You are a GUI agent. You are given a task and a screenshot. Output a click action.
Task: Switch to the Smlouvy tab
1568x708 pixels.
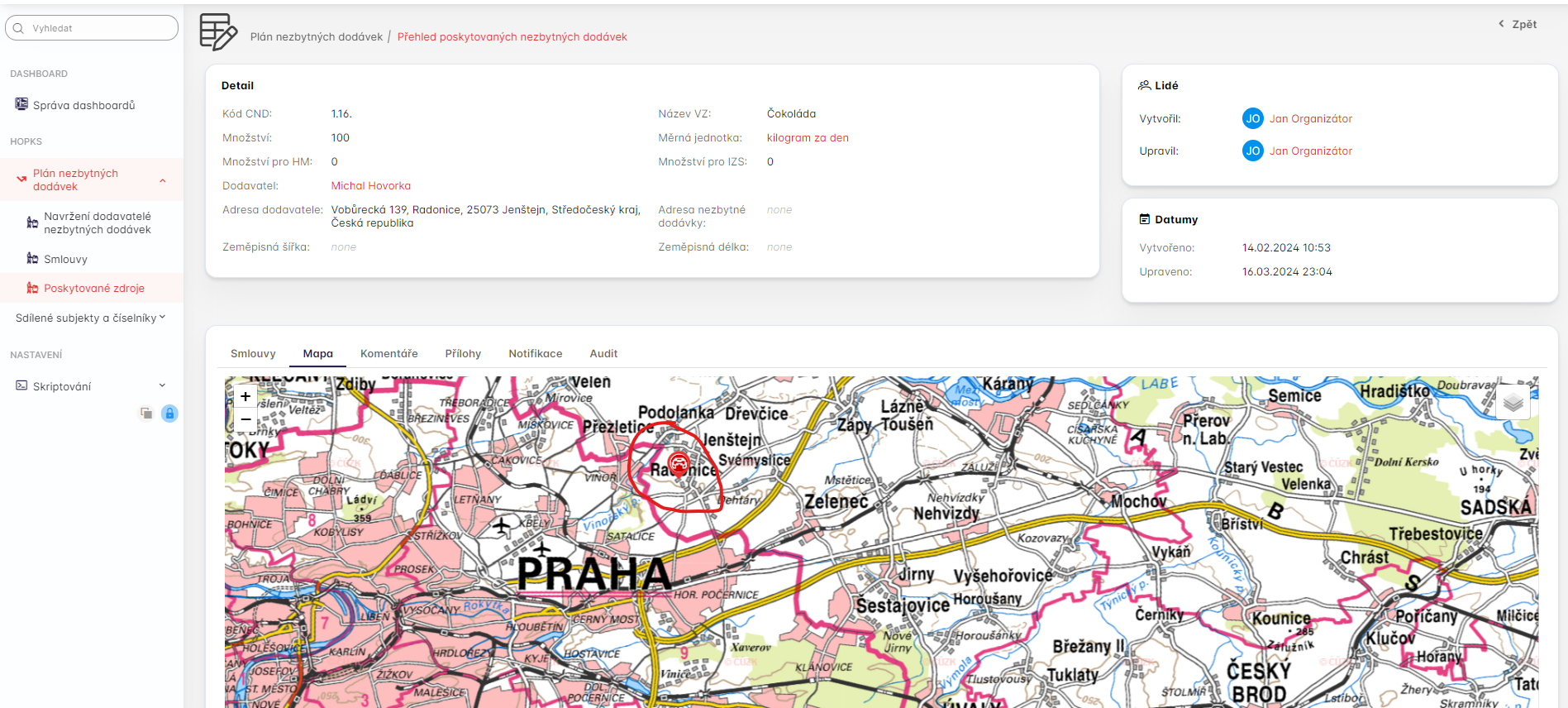tap(253, 353)
